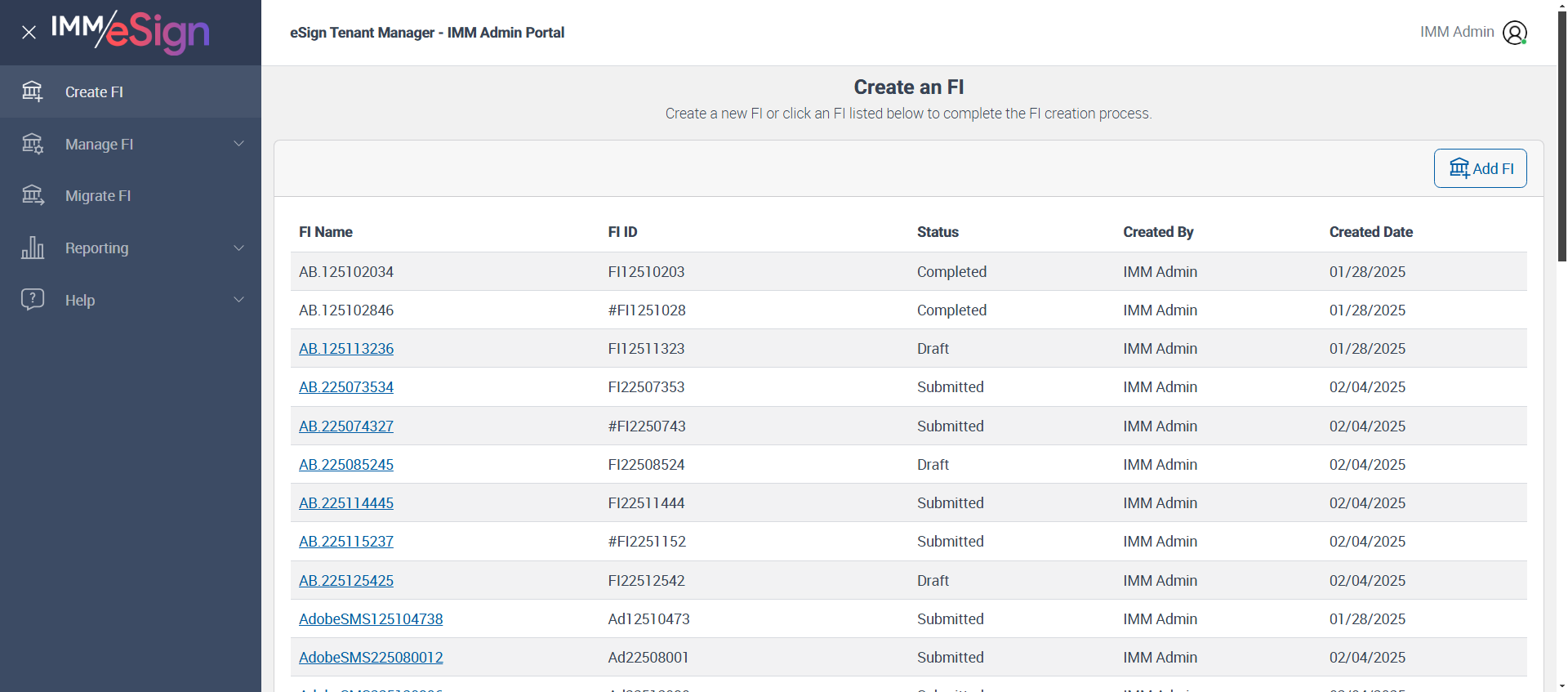The height and width of the screenshot is (692, 1568).
Task: Click the created date for AB.125102846
Action: pyautogui.click(x=1367, y=310)
